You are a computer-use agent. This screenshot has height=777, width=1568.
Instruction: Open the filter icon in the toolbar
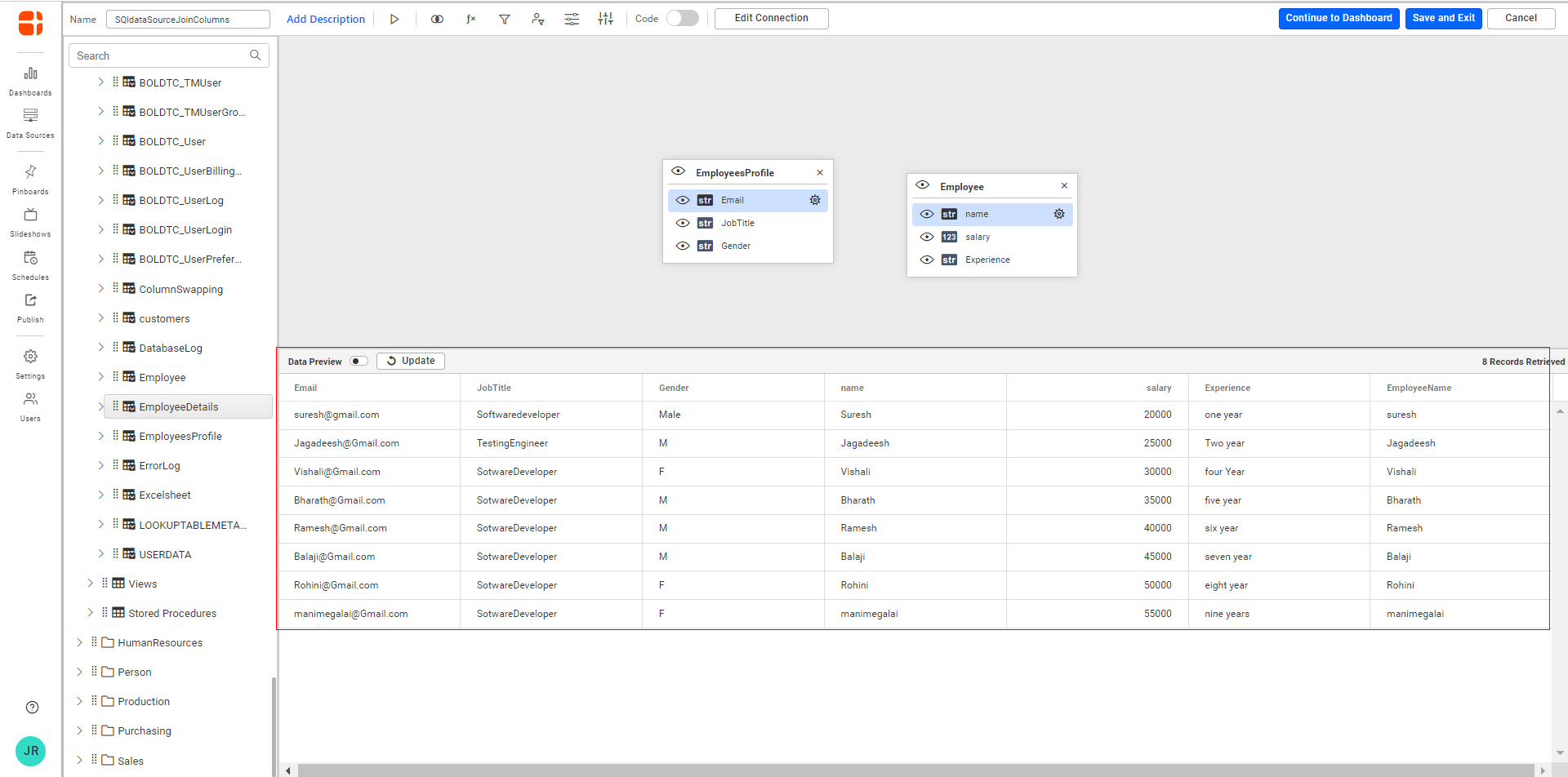click(504, 18)
